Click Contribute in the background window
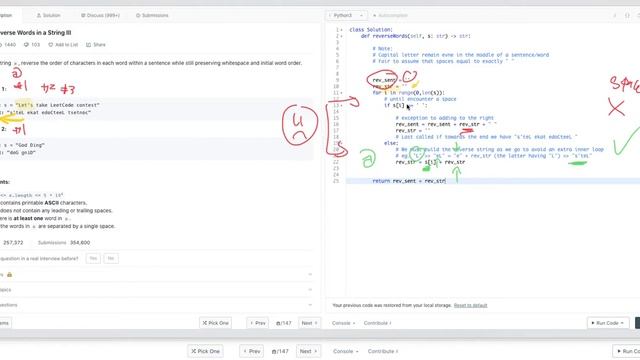Viewport: 640px width, 360px height. (x=383, y=351)
